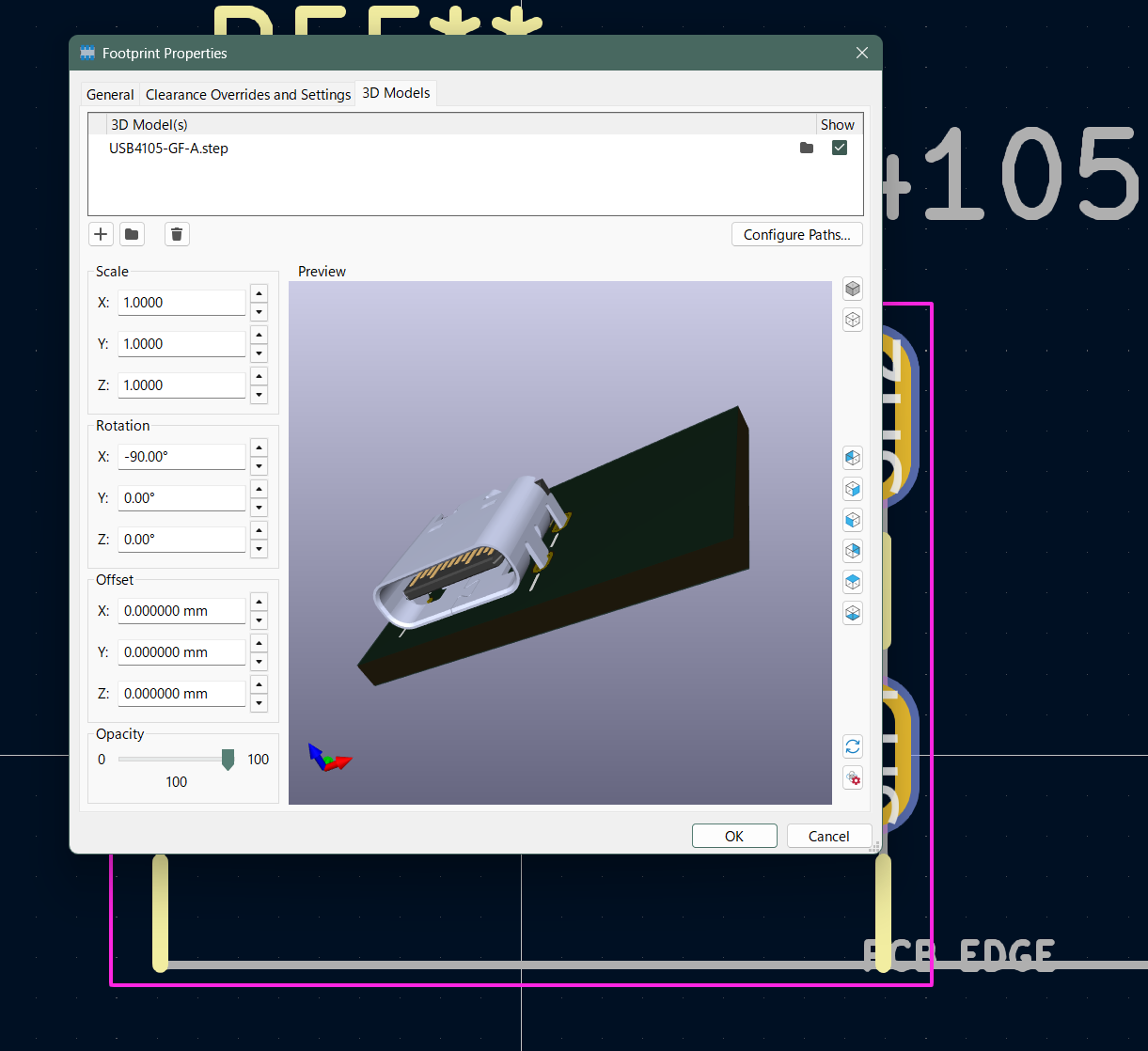
Task: Click the Rotation Y input field
Action: (181, 498)
